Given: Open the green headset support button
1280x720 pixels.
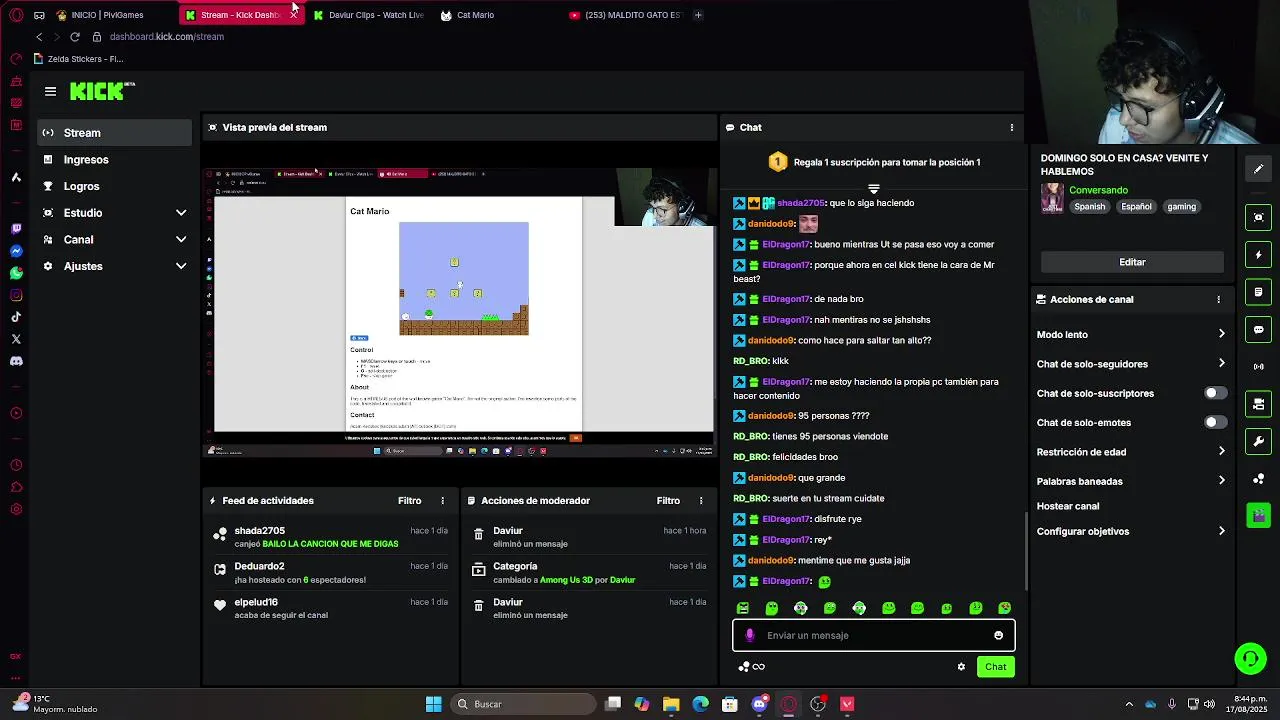Looking at the screenshot, I should [1249, 659].
